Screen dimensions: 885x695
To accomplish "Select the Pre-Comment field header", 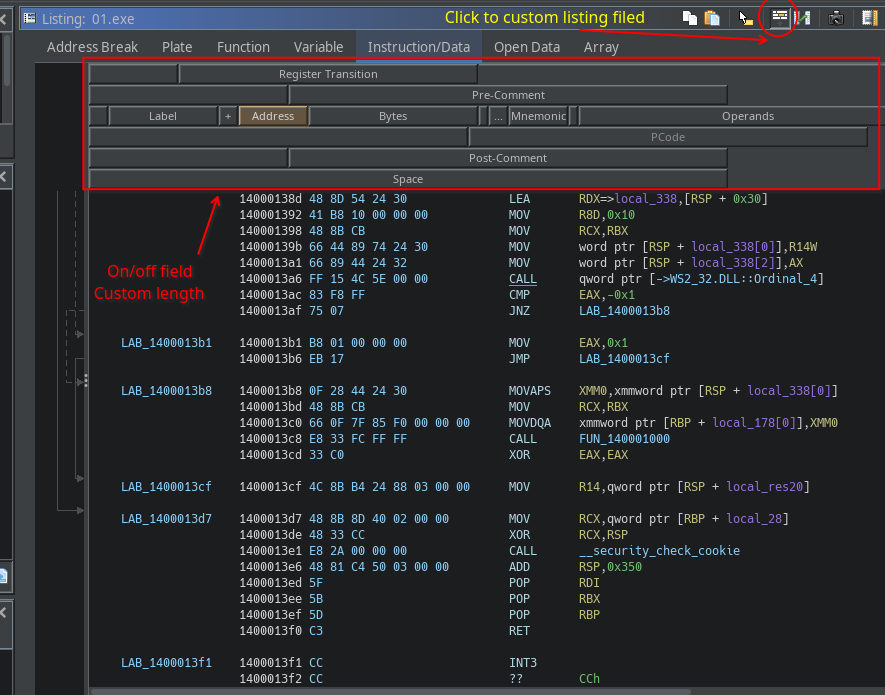I will [x=508, y=95].
